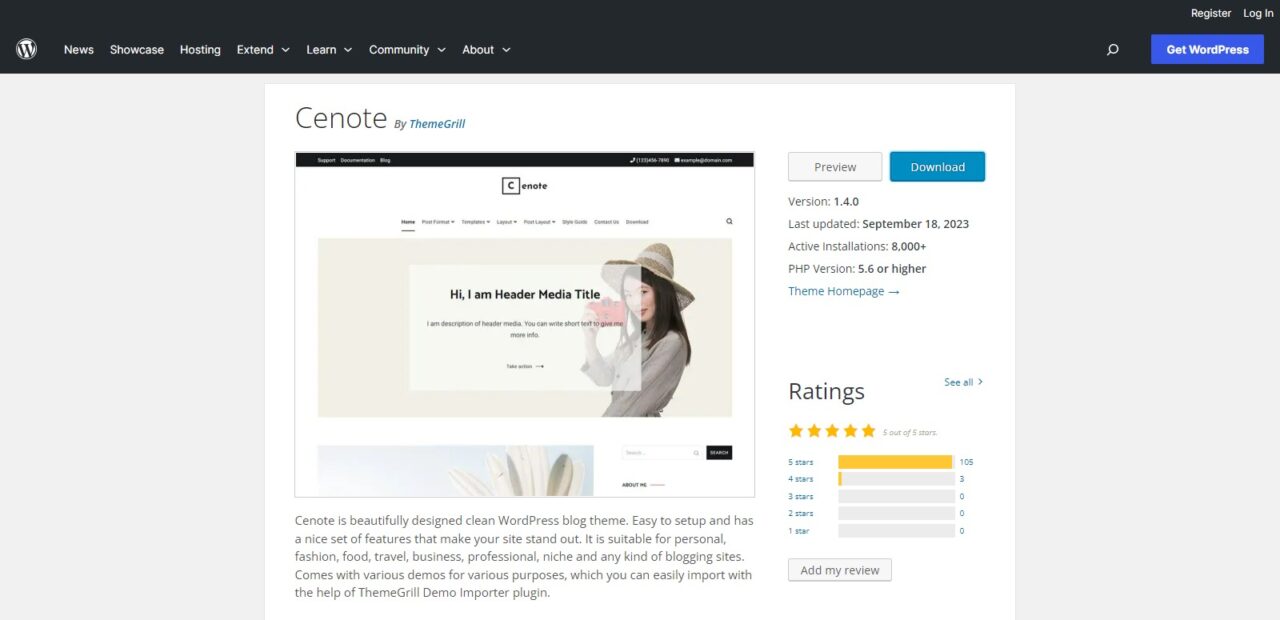The image size is (1280, 620).
Task: Filter reviews by 2 stars
Action: [801, 513]
